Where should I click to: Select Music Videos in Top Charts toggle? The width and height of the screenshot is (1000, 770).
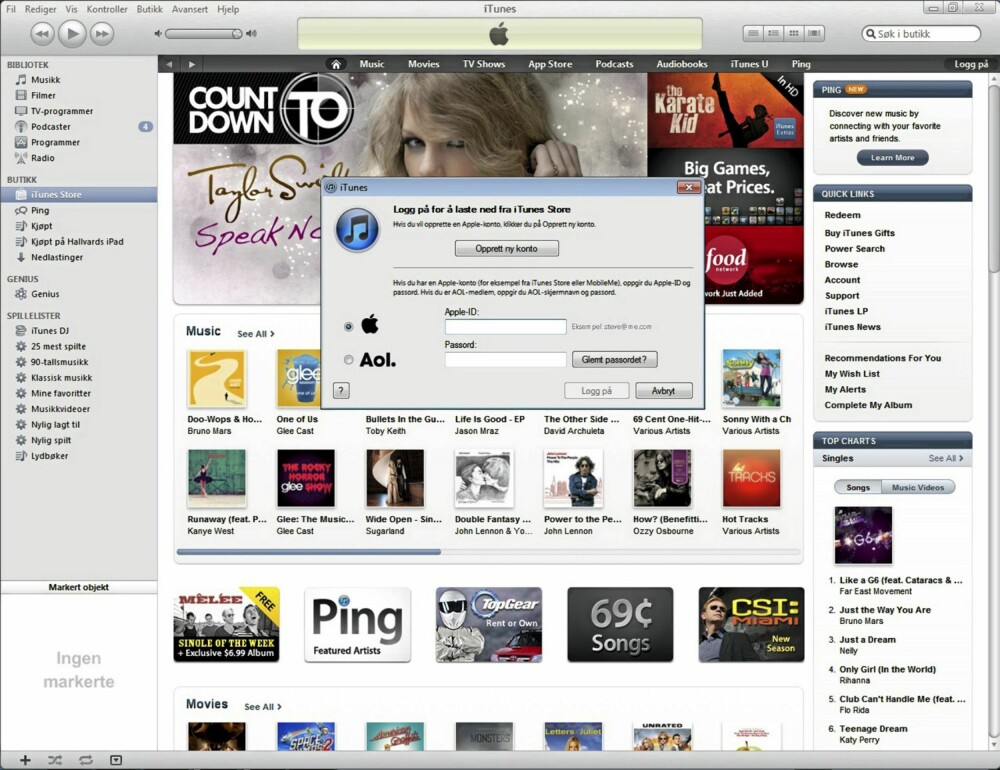point(918,487)
